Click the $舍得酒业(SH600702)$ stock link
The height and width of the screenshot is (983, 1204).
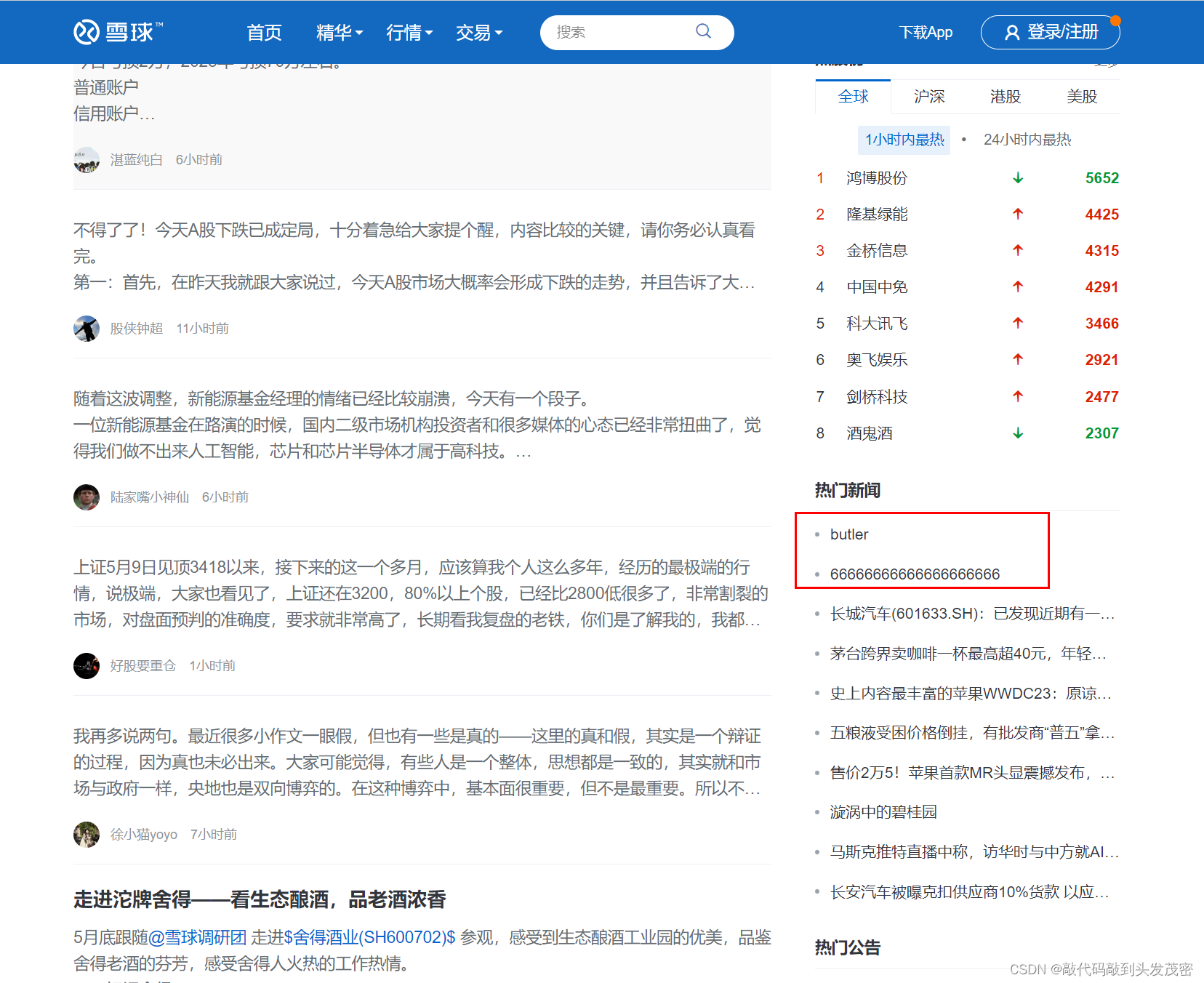tap(369, 938)
